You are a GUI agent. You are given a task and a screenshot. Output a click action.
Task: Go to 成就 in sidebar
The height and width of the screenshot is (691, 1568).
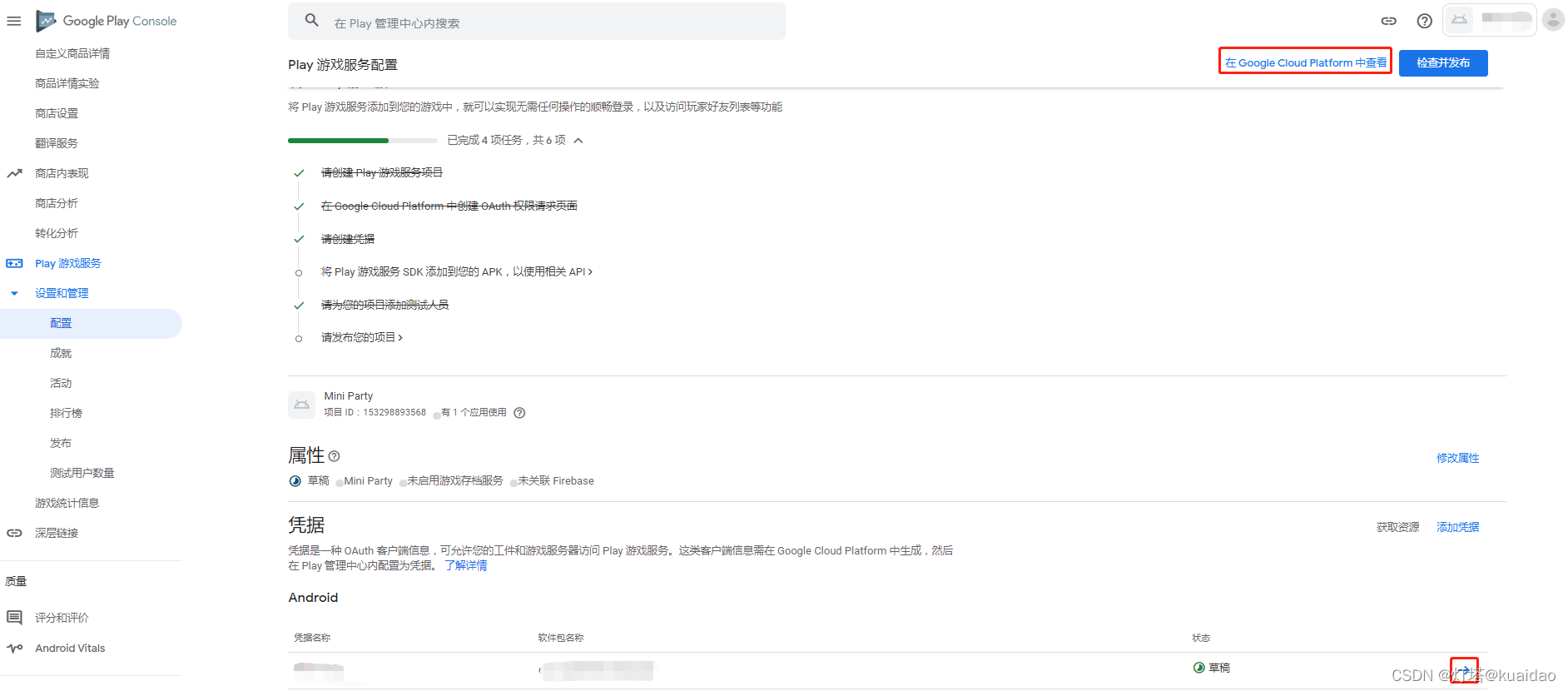61,353
